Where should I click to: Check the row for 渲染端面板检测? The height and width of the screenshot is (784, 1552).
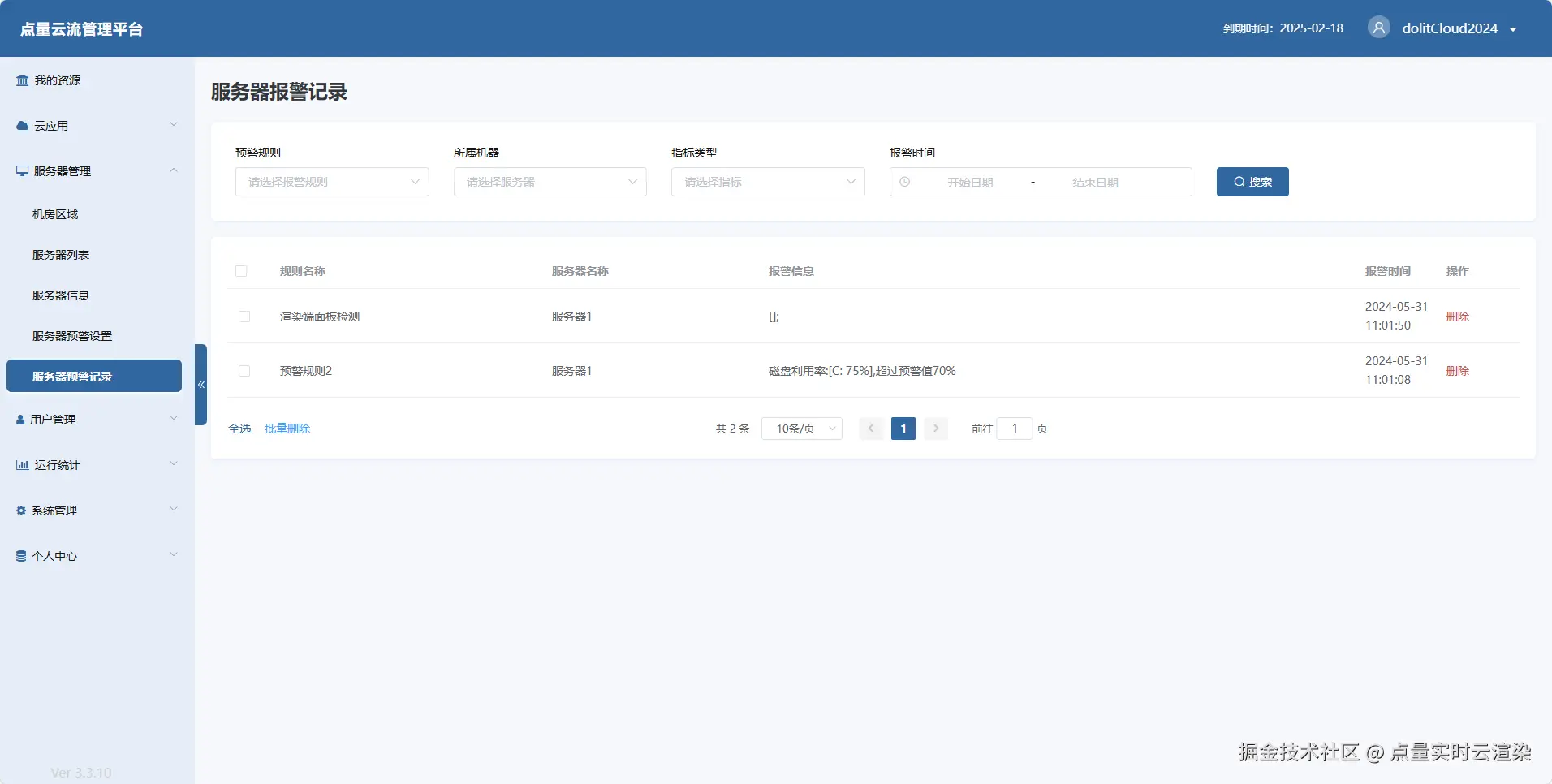[x=244, y=317]
